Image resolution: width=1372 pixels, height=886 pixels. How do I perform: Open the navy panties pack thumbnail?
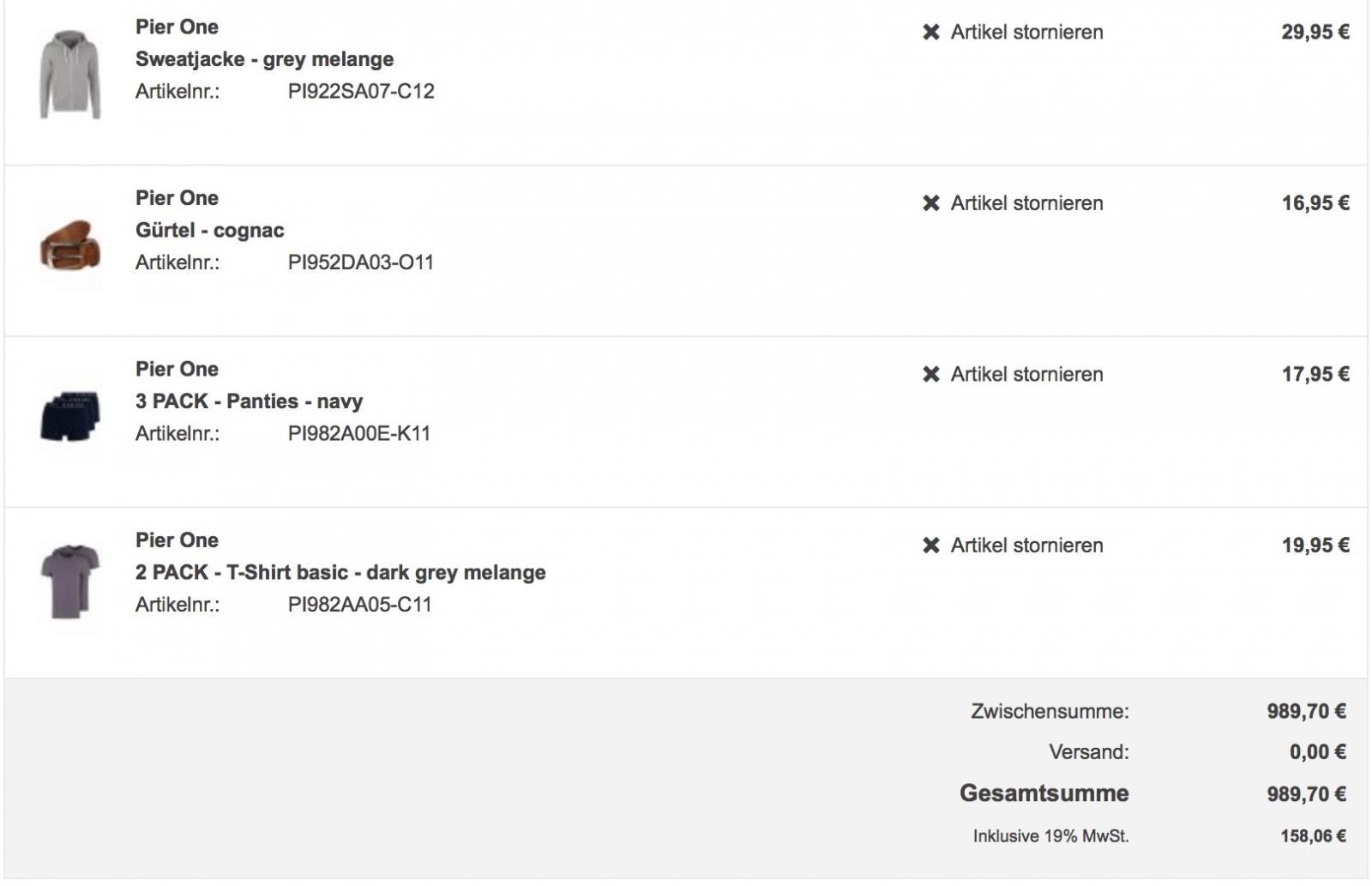point(70,416)
